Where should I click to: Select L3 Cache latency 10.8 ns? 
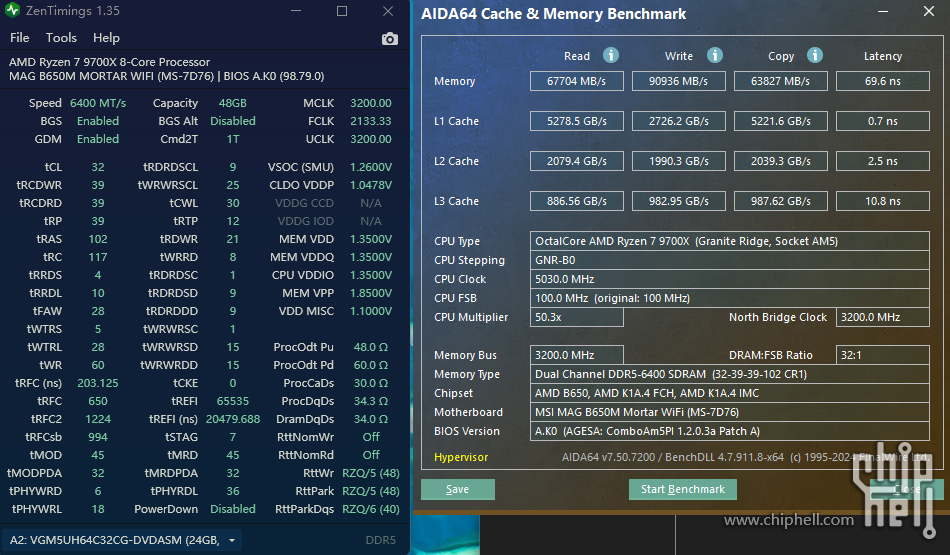click(x=883, y=201)
